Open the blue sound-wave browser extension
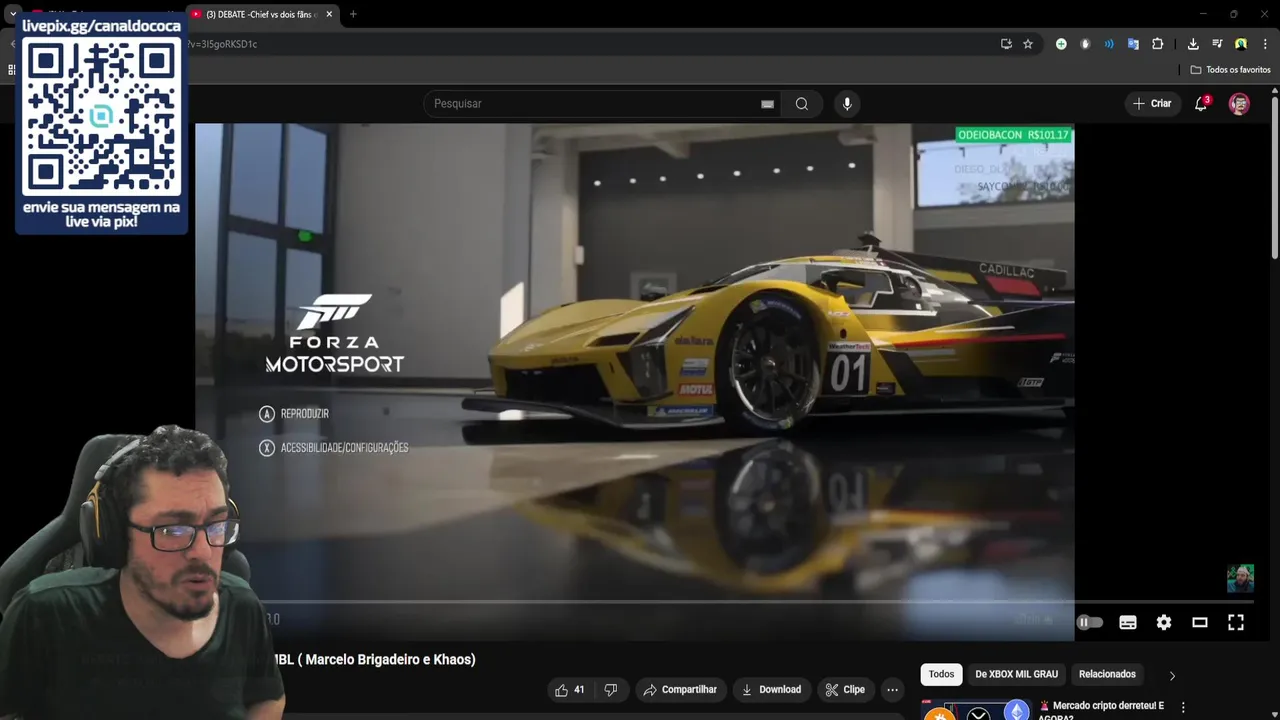1280x720 pixels. (x=1109, y=44)
